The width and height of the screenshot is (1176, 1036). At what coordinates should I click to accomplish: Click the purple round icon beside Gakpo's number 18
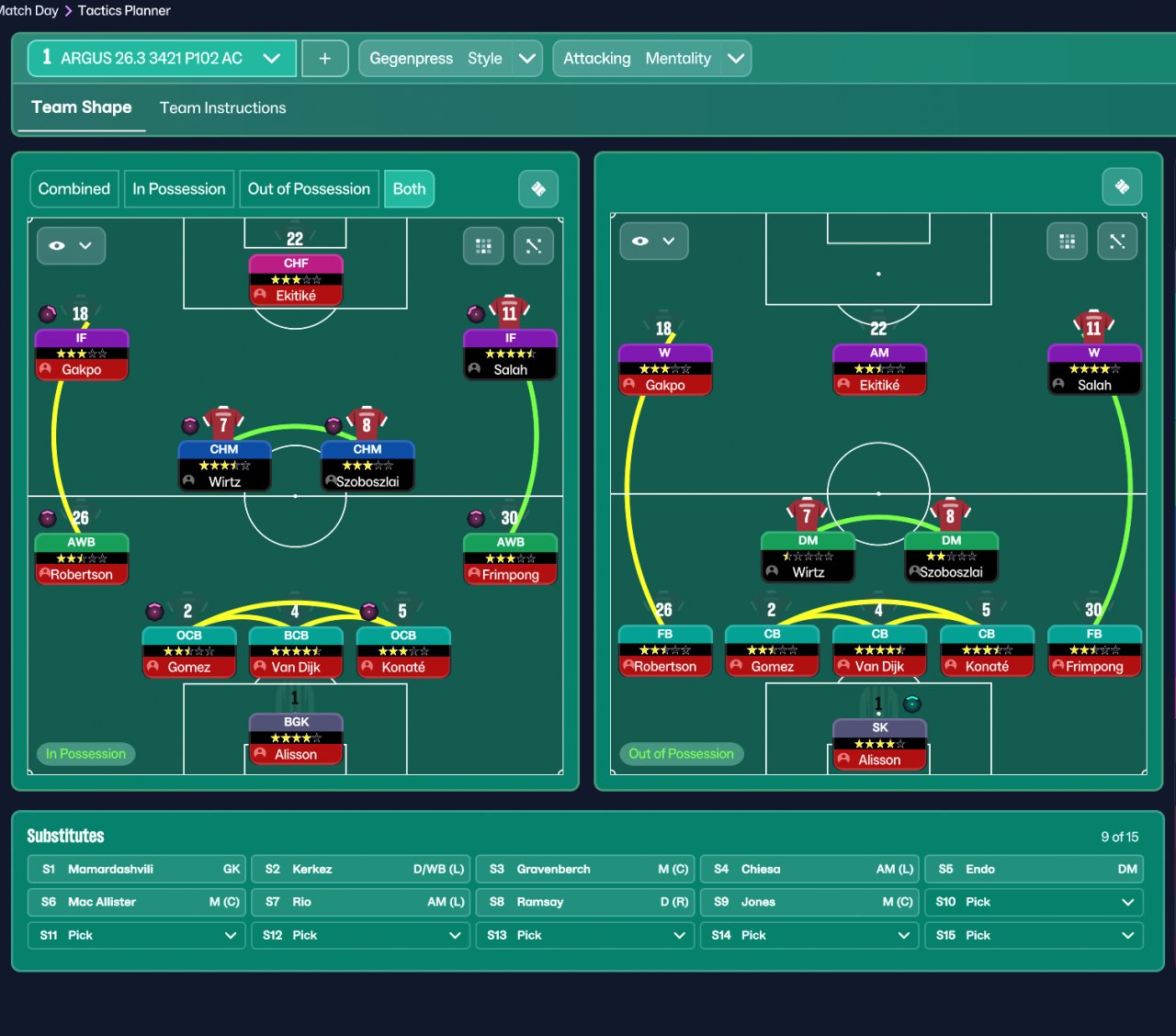(47, 314)
